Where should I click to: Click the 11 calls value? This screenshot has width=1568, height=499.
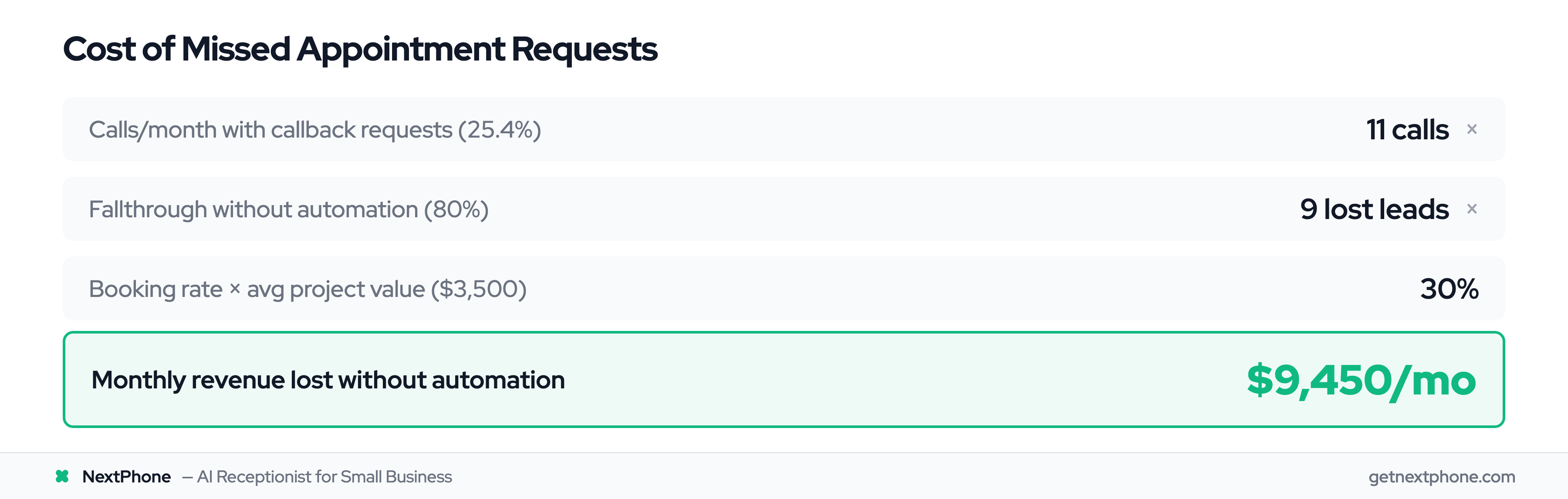[x=1407, y=130]
